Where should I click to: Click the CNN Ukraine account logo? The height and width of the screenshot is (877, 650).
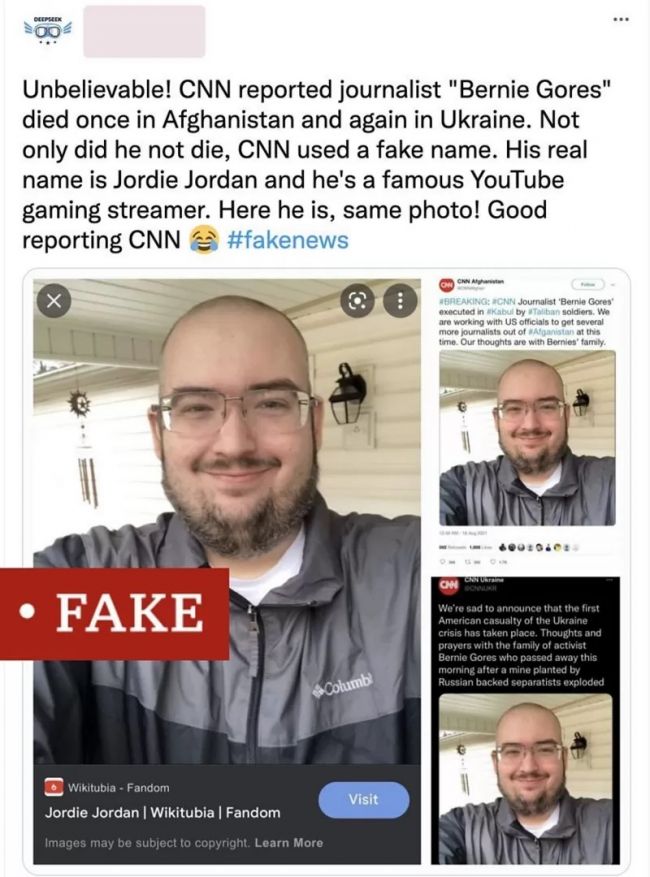click(447, 585)
